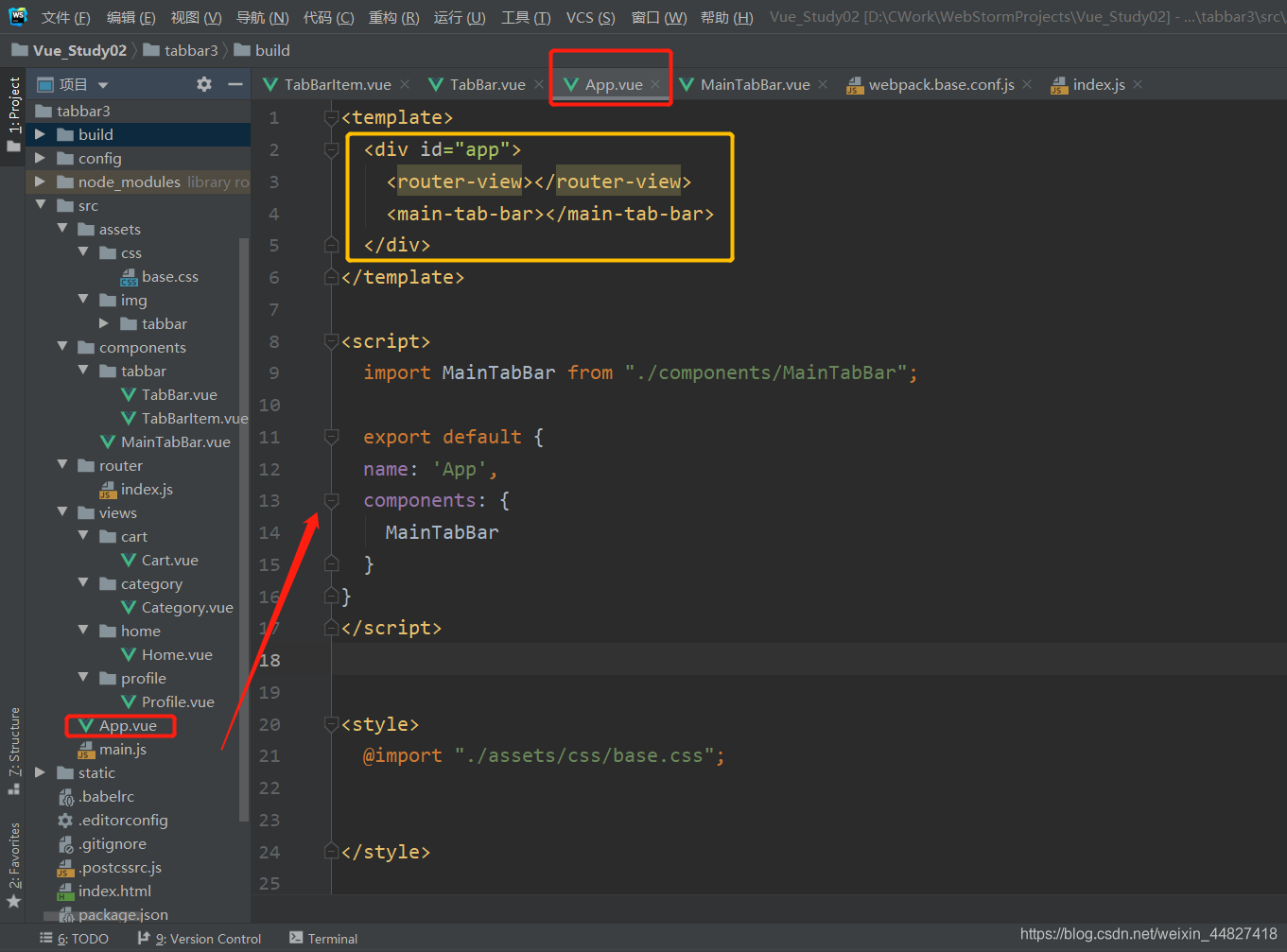Collapse the components folder arrow

62,347
